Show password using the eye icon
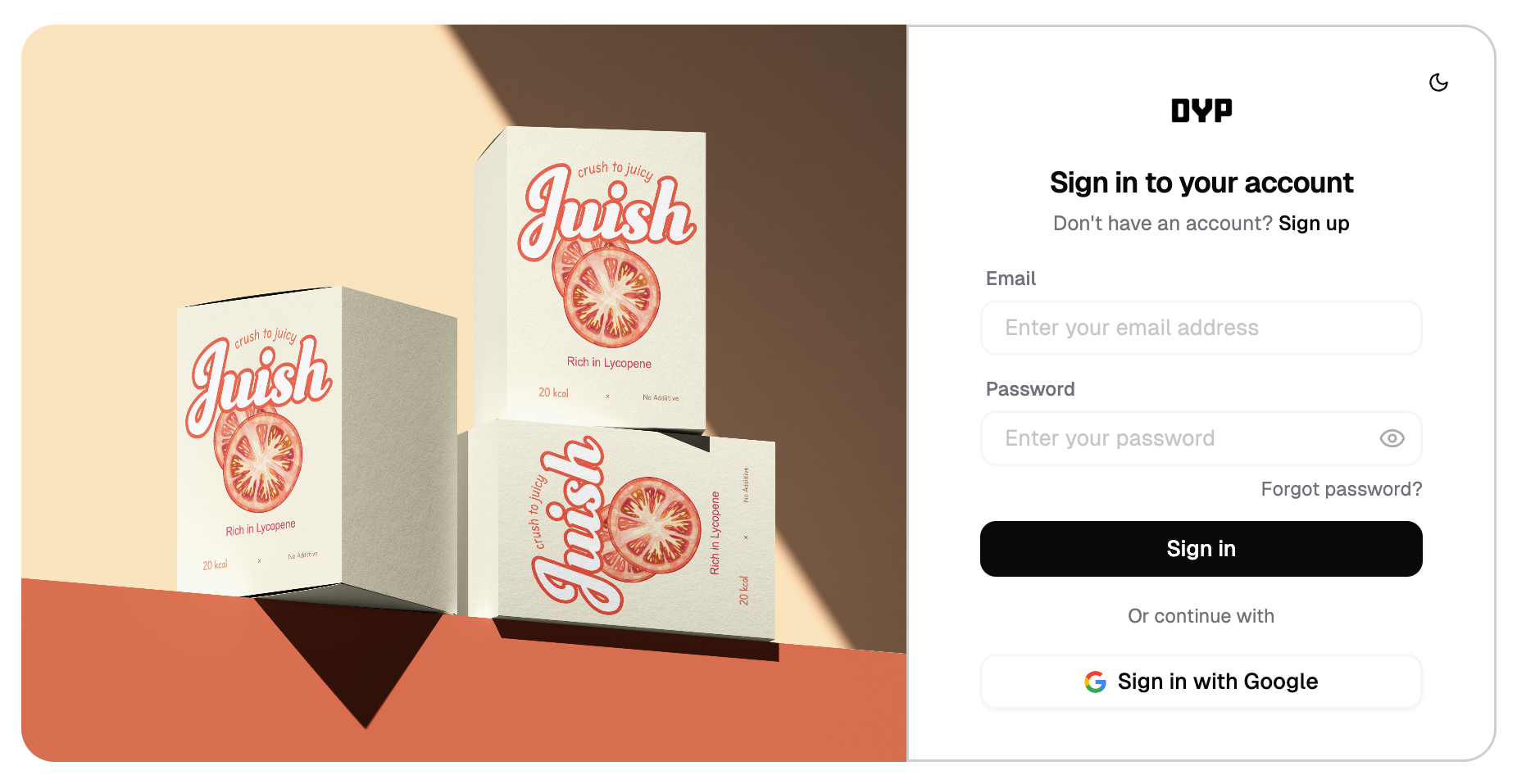The image size is (1517, 784). [1392, 438]
